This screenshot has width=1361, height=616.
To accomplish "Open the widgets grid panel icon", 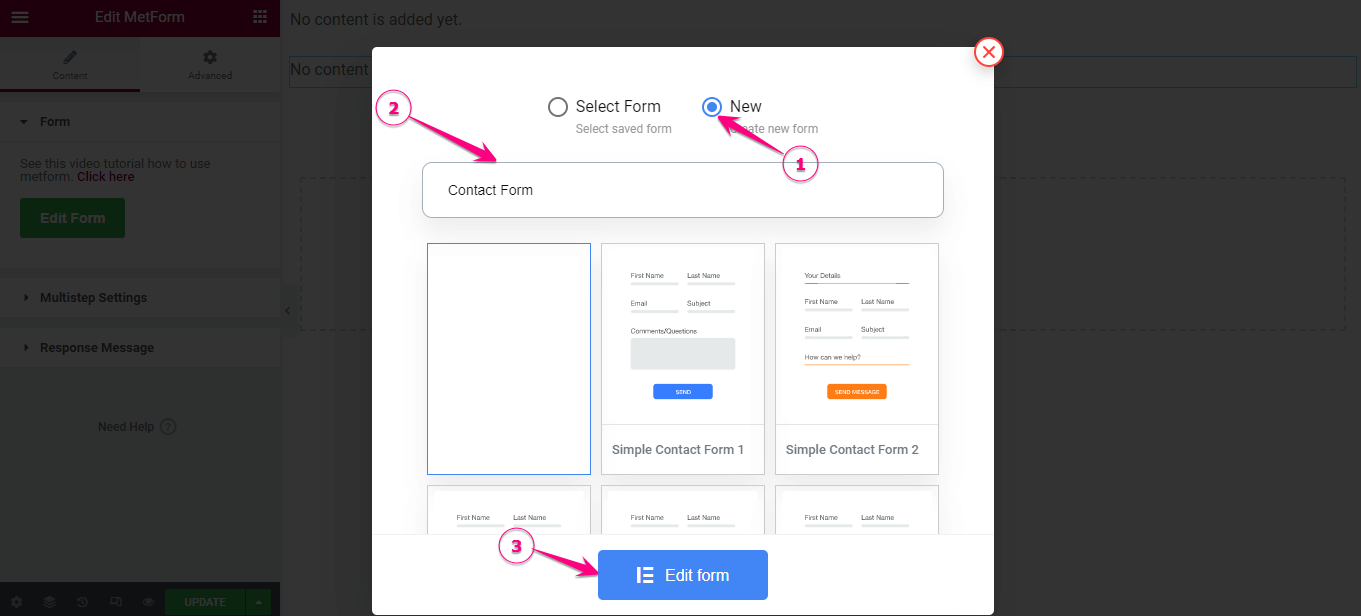I will pyautogui.click(x=260, y=17).
